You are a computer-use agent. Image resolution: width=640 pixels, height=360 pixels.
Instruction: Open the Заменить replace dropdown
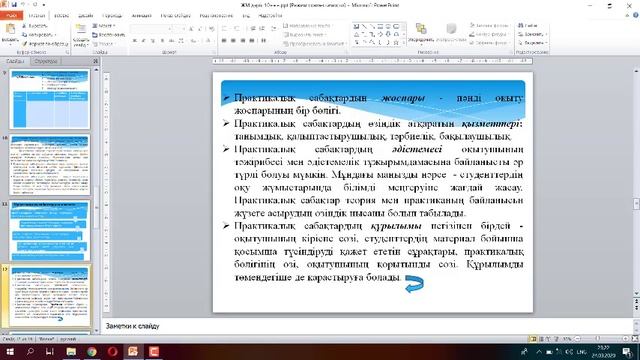tap(532, 34)
